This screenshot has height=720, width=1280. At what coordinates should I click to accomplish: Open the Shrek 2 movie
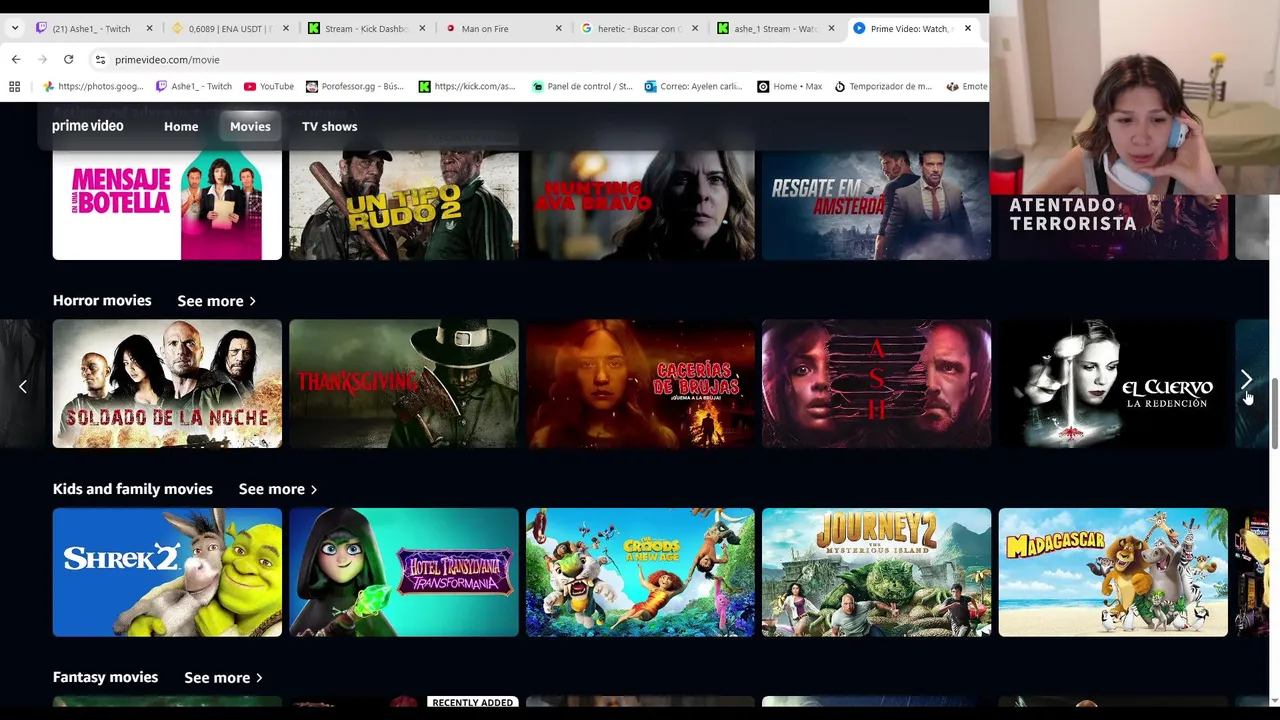[167, 572]
